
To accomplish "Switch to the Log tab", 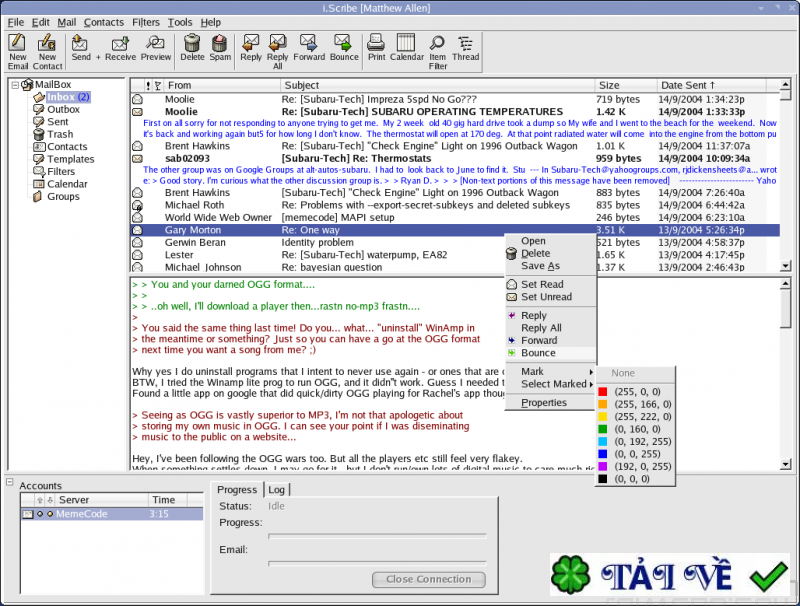I will (x=277, y=490).
